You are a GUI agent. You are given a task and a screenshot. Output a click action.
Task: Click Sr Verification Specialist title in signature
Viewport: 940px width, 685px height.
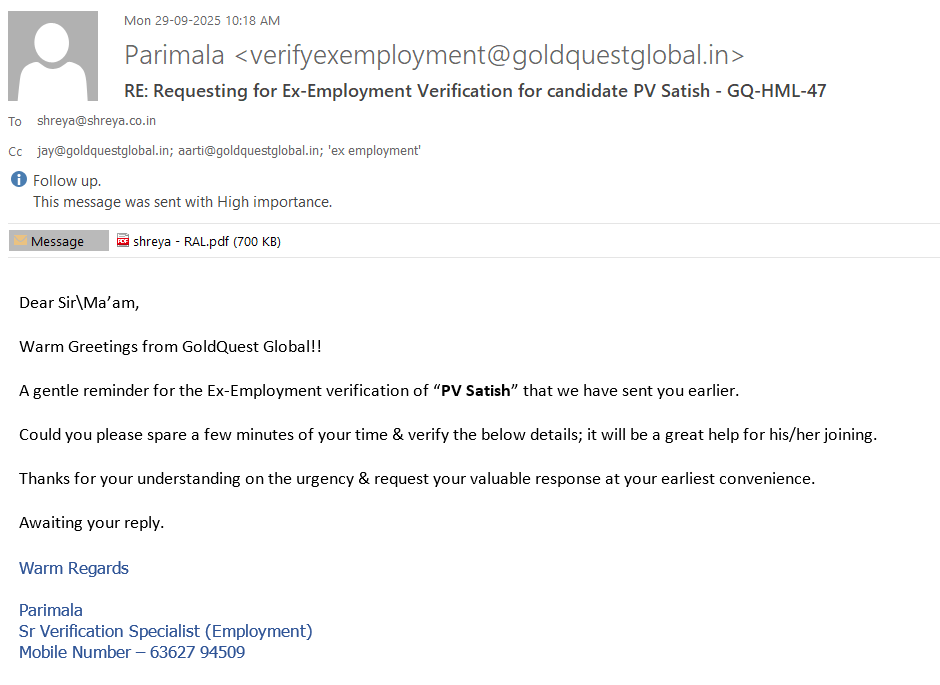click(166, 631)
